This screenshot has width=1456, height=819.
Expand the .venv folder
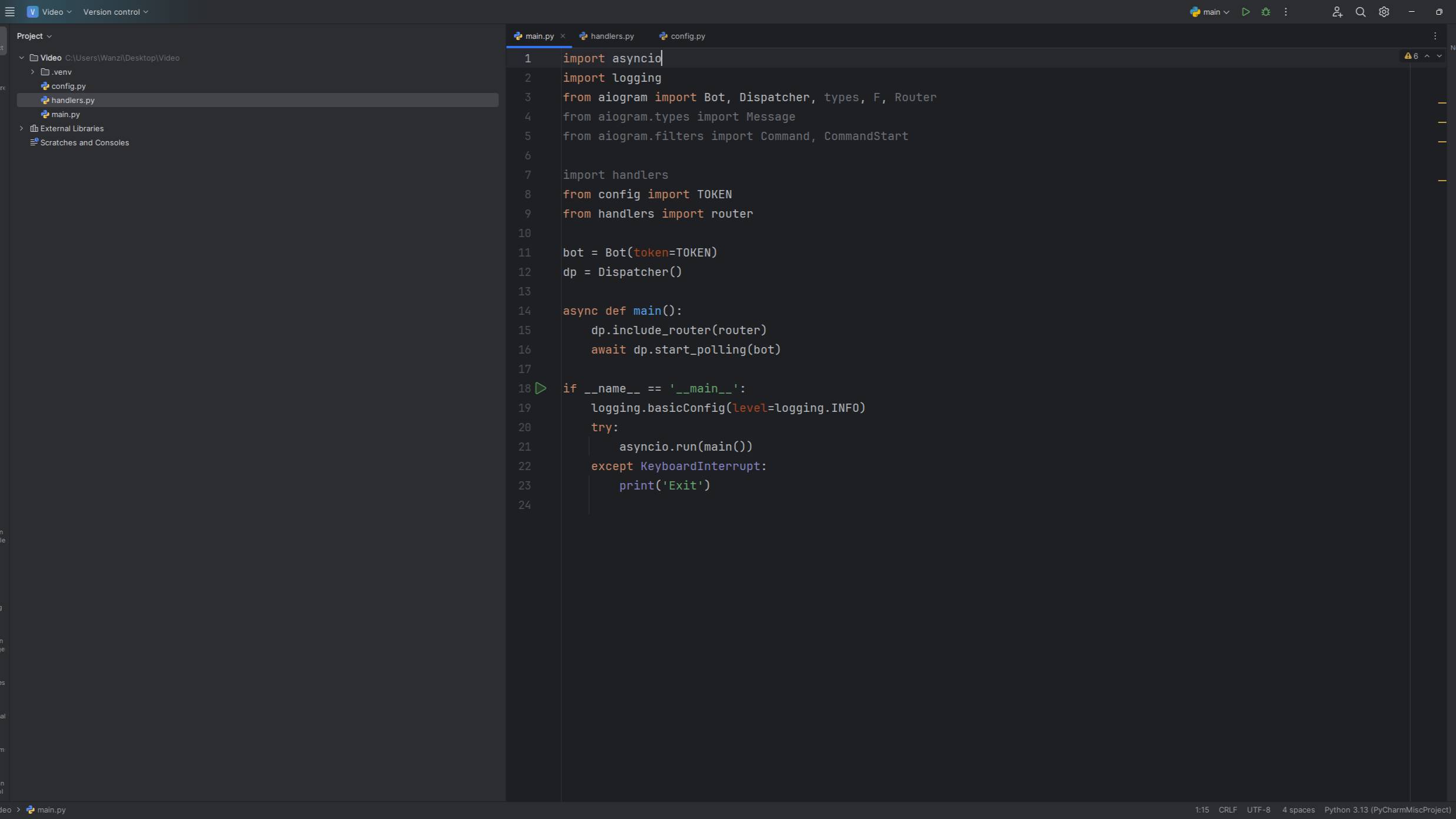pos(32,72)
